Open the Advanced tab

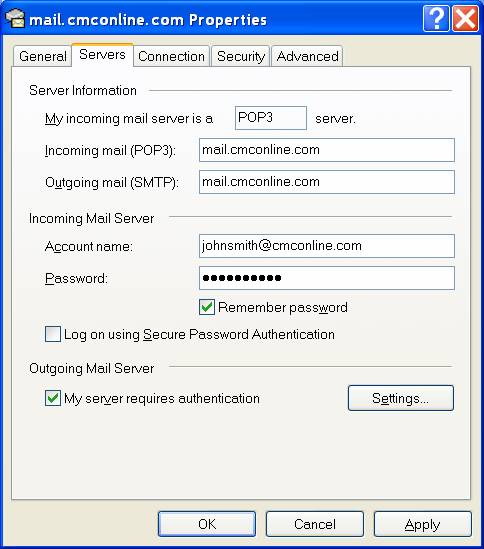307,56
